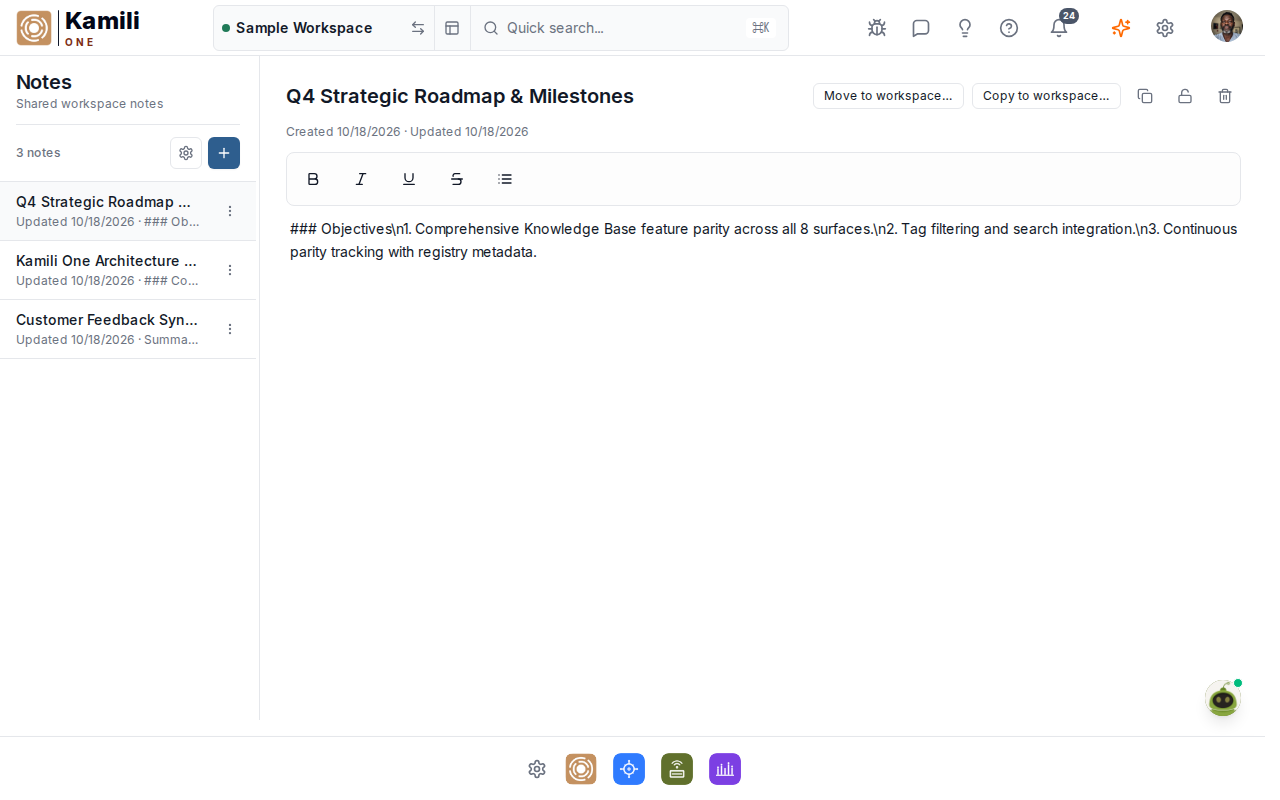Apply strikethrough formatting
This screenshot has width=1280, height=800.
(457, 179)
